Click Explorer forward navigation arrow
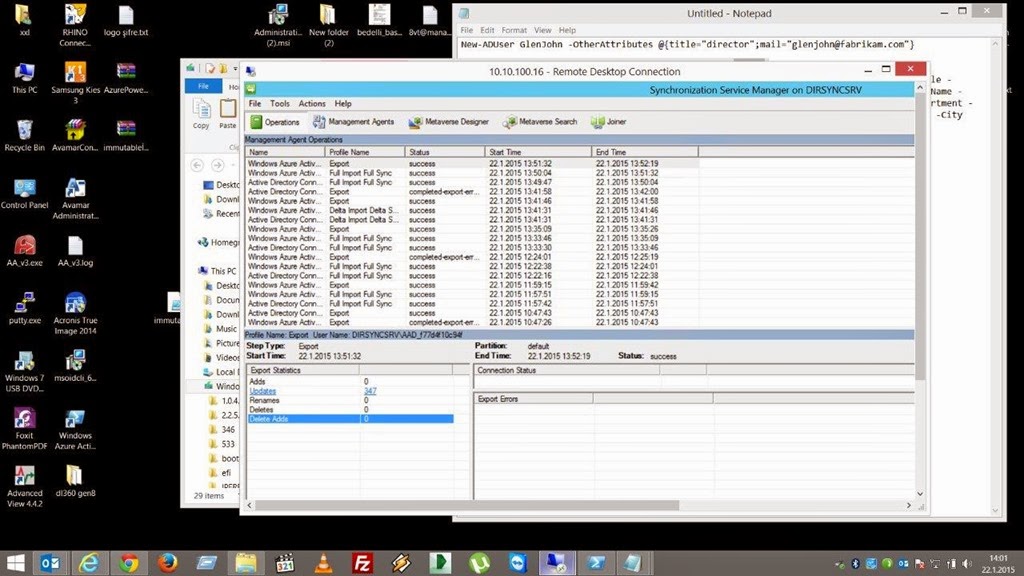 tap(217, 165)
